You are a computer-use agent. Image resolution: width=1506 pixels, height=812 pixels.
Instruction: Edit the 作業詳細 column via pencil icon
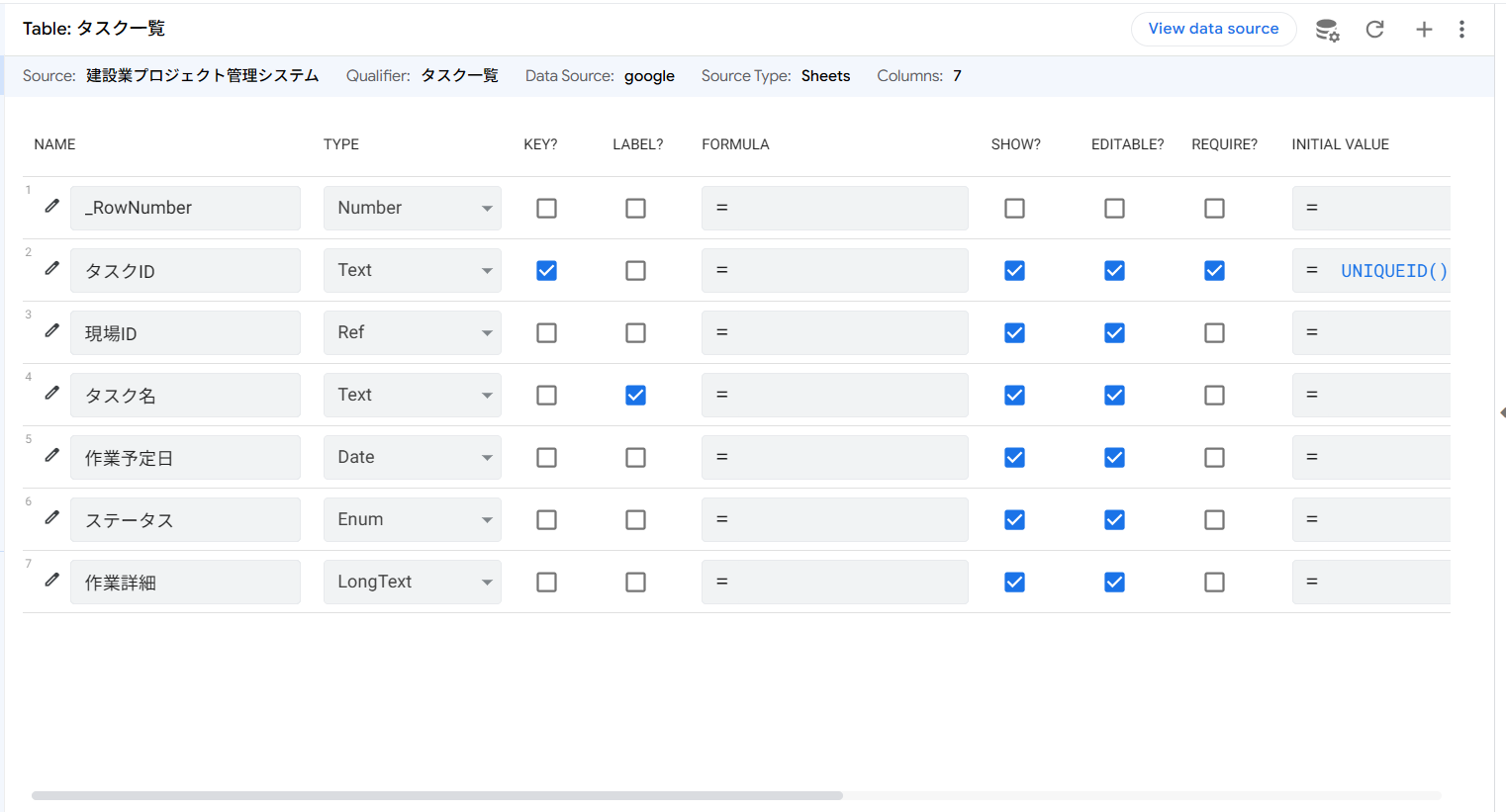click(x=52, y=580)
